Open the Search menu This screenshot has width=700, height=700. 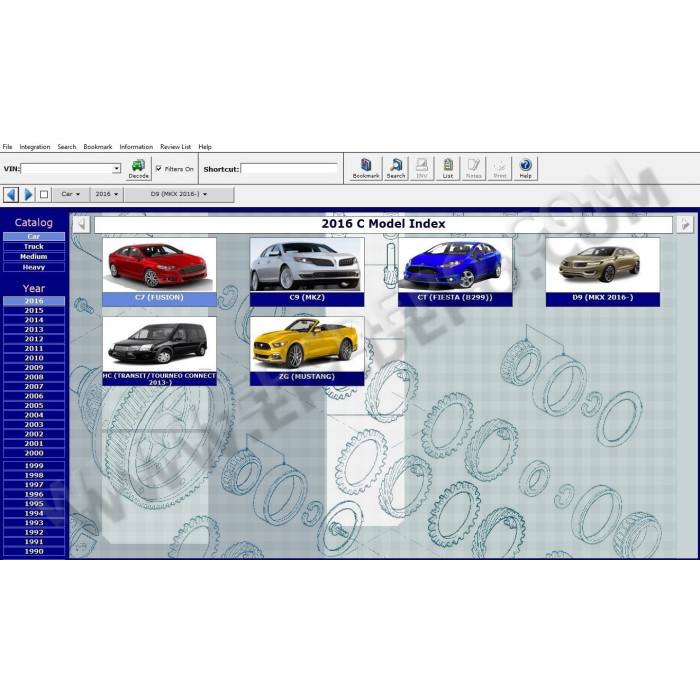coord(67,147)
